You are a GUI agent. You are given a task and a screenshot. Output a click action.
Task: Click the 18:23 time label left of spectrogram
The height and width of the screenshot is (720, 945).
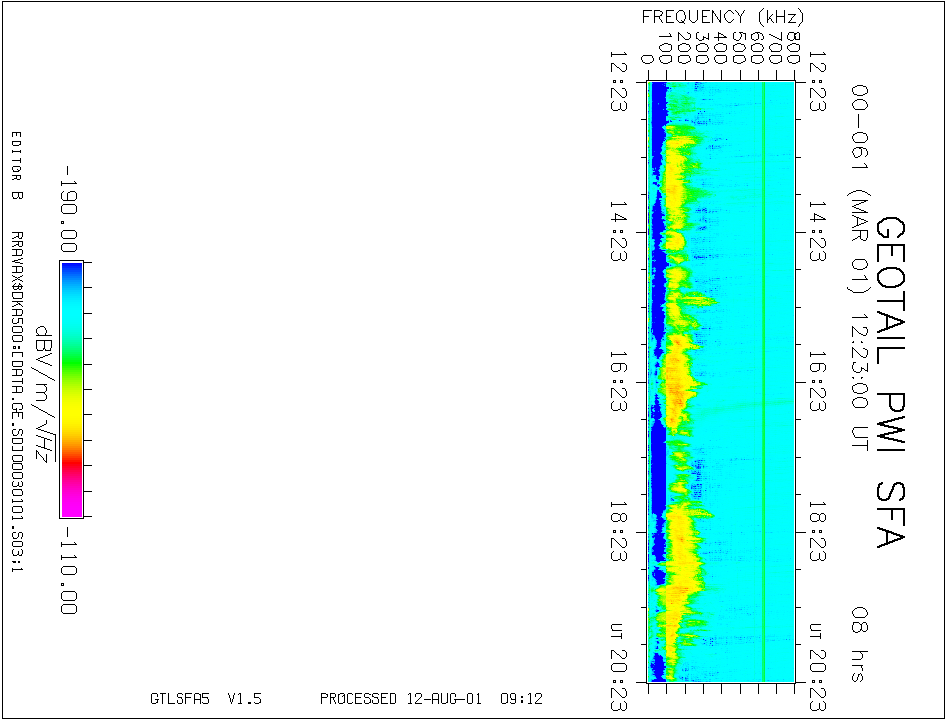click(619, 532)
